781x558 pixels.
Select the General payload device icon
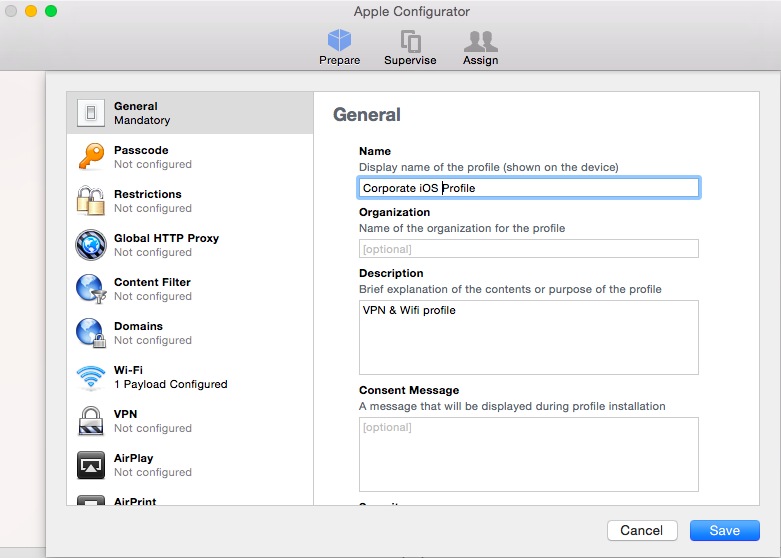[x=91, y=113]
